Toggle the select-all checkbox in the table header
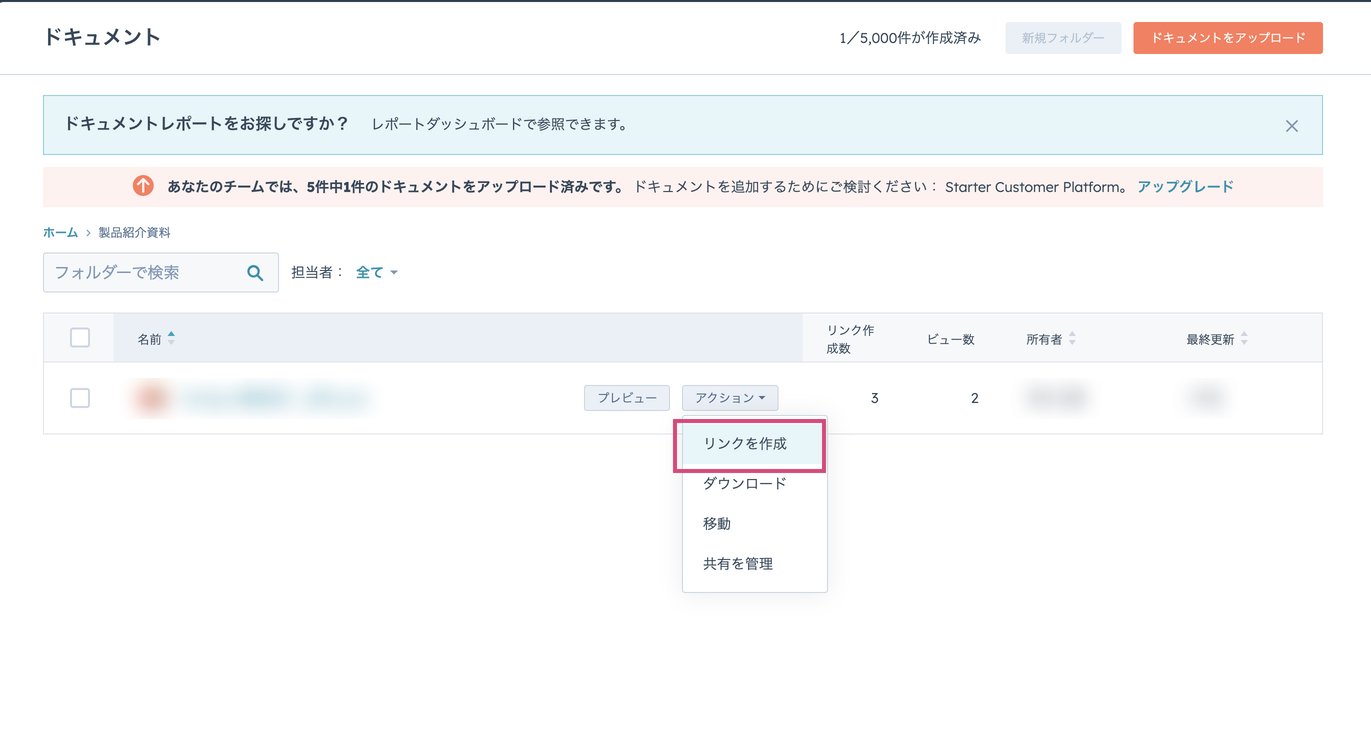1371x736 pixels. 80,337
